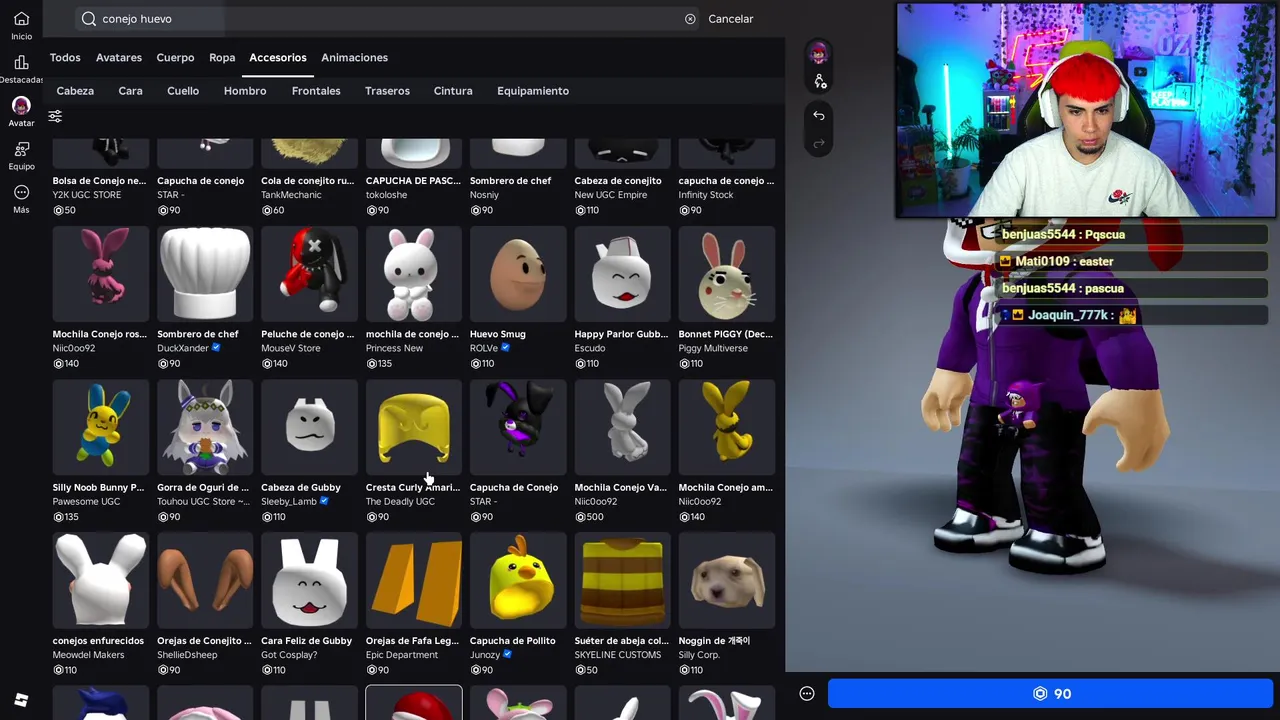Open the filter options icon
Image resolution: width=1280 pixels, height=720 pixels.
click(55, 117)
